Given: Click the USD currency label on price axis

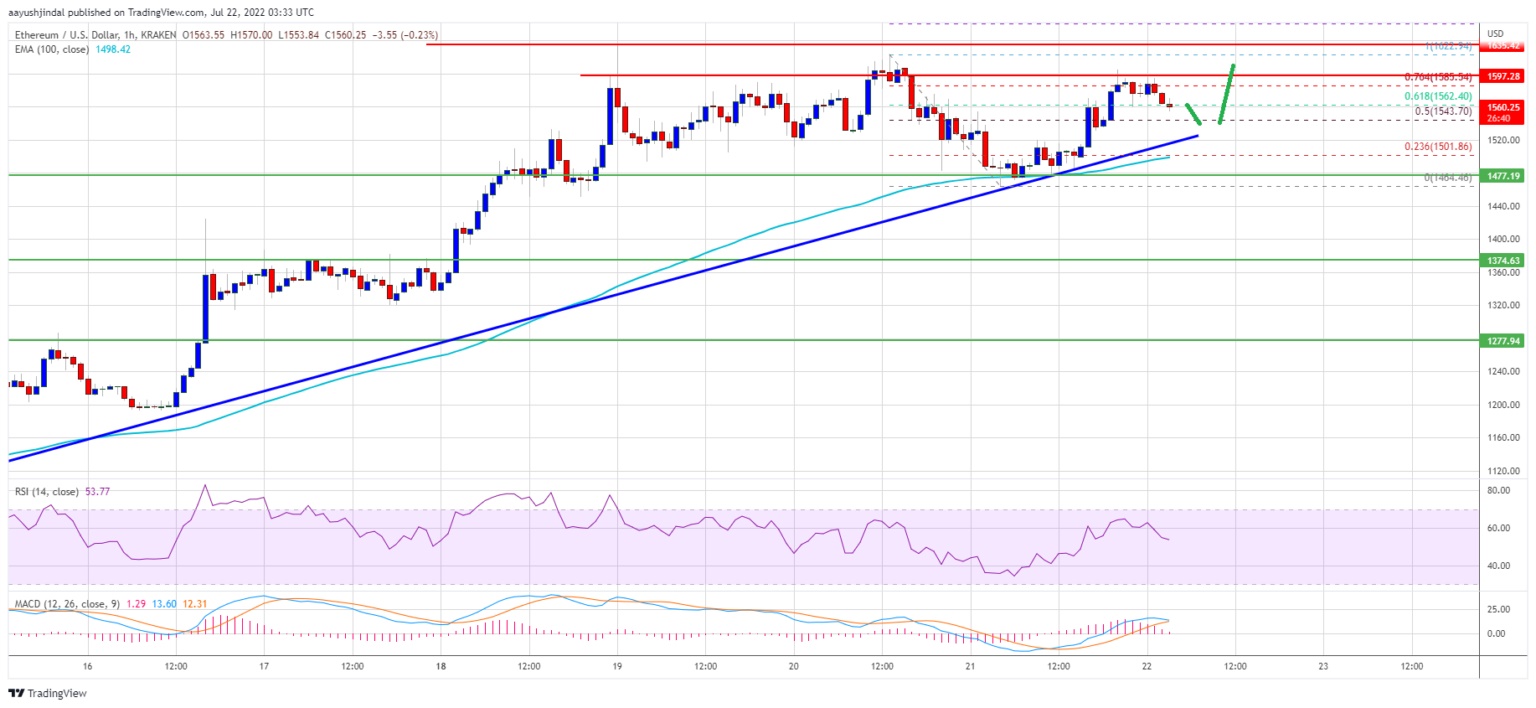Looking at the screenshot, I should (x=1496, y=32).
